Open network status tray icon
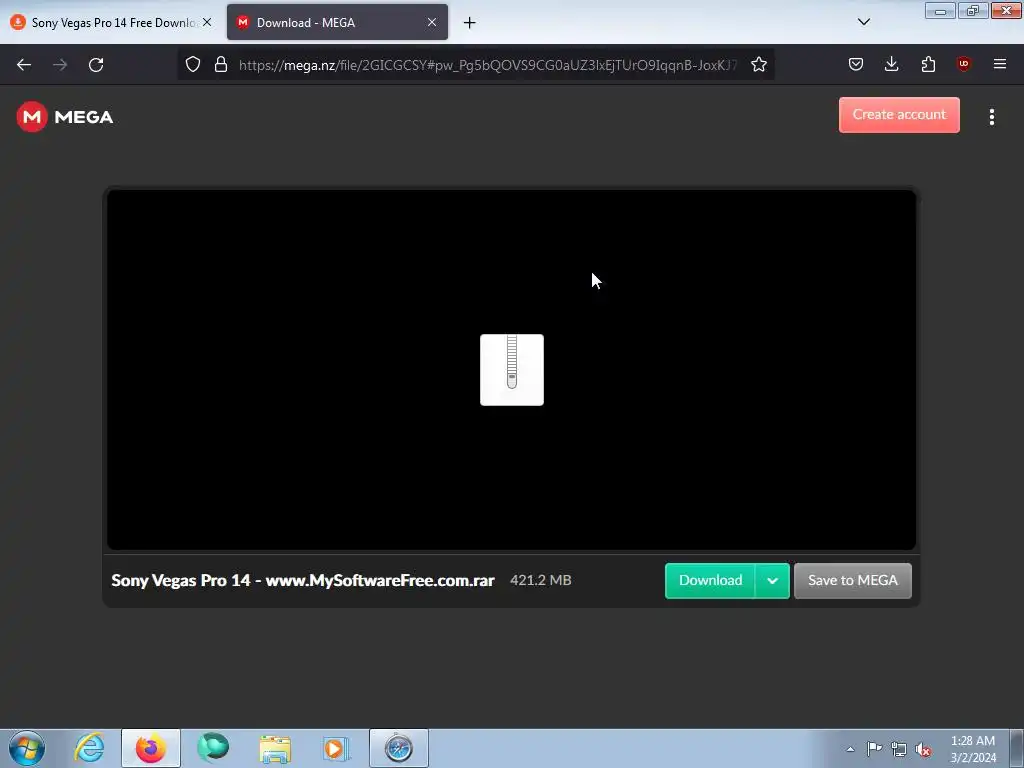Viewport: 1024px width, 768px height. pos(899,749)
